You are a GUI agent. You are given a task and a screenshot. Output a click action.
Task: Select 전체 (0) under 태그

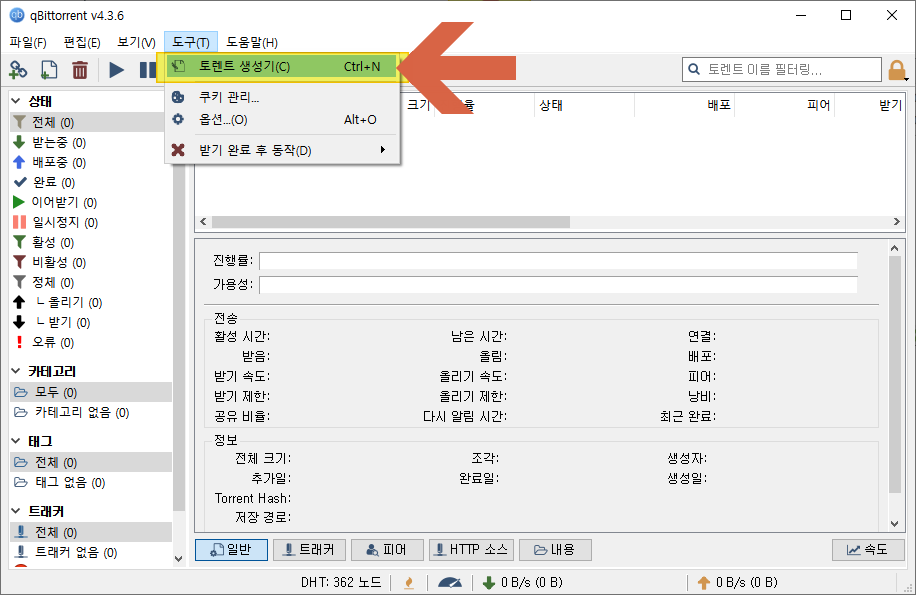point(91,462)
